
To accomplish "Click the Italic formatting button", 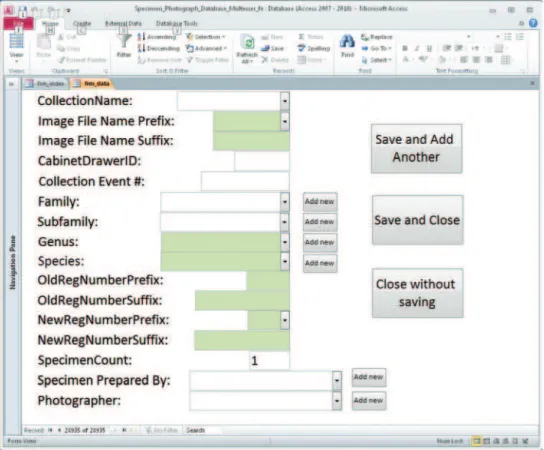I will click(x=417, y=49).
